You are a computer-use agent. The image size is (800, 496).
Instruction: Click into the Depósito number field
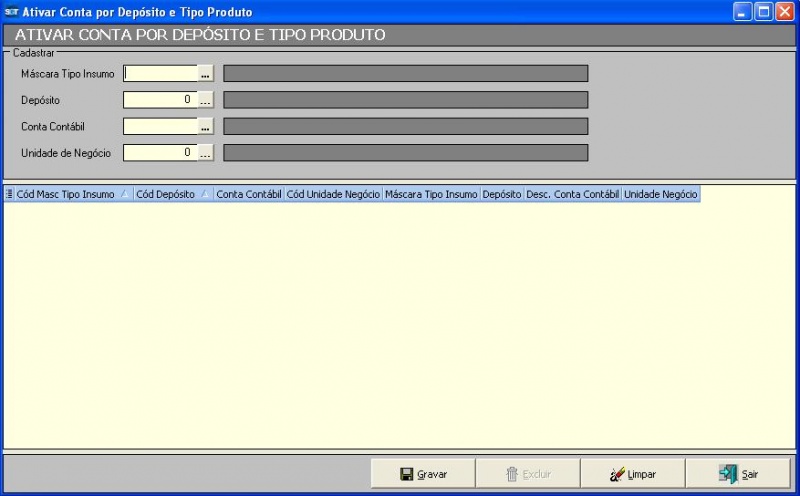pyautogui.click(x=160, y=100)
